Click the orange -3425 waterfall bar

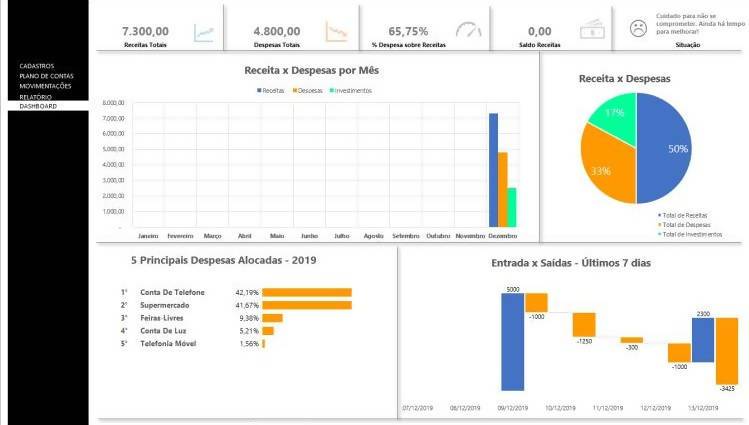click(x=727, y=351)
